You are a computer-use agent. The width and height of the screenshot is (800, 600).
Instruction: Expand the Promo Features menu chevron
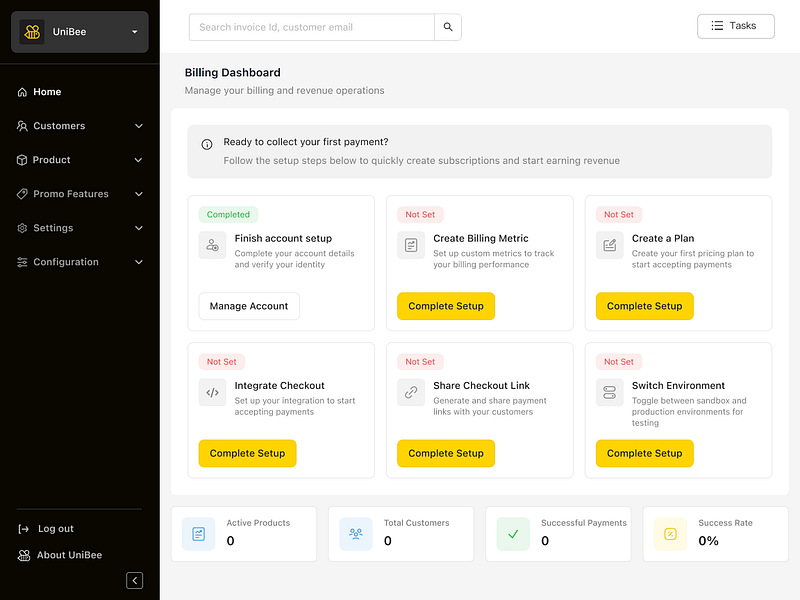(x=139, y=194)
